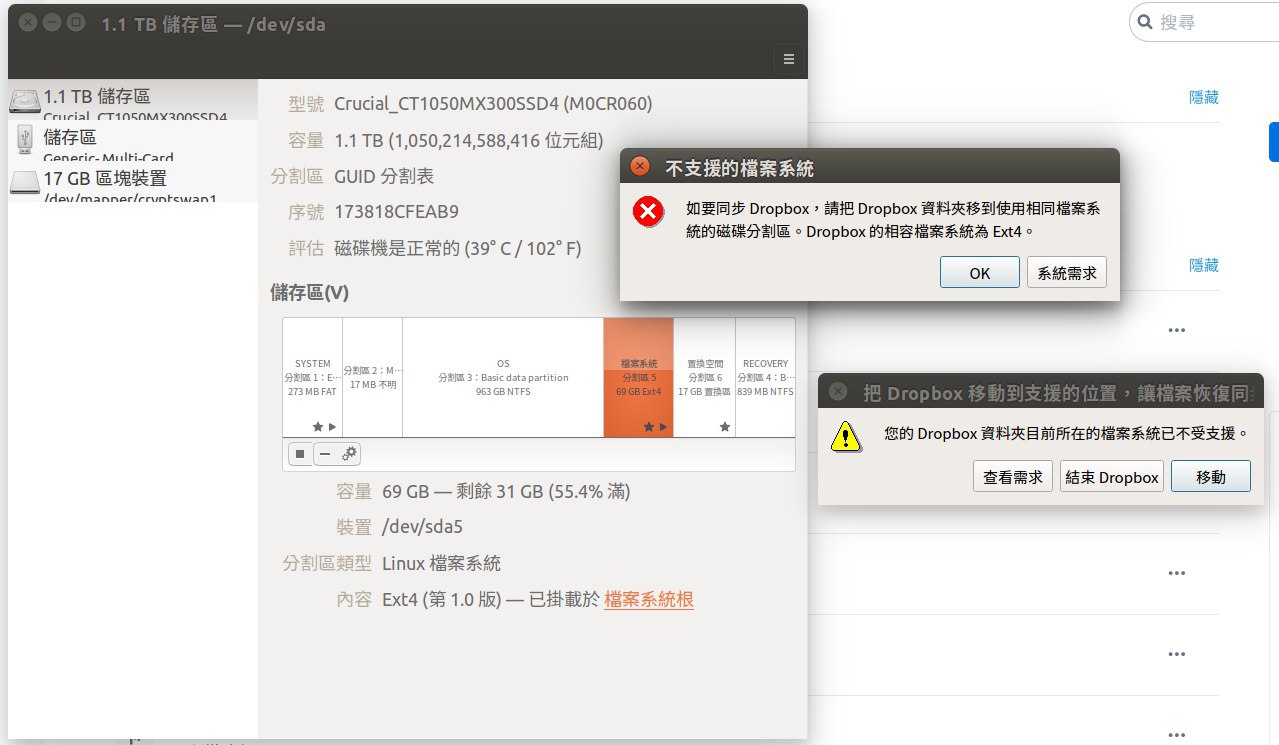Unmount the selected partition with stop button
Image resolution: width=1279 pixels, height=745 pixels.
click(x=299, y=454)
